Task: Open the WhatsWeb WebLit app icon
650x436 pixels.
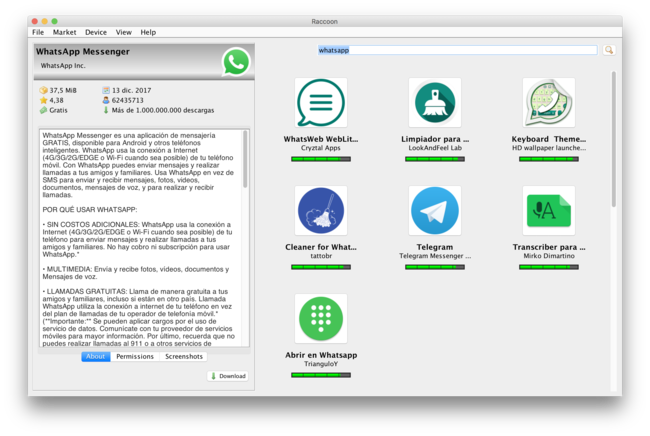Action: (321, 102)
